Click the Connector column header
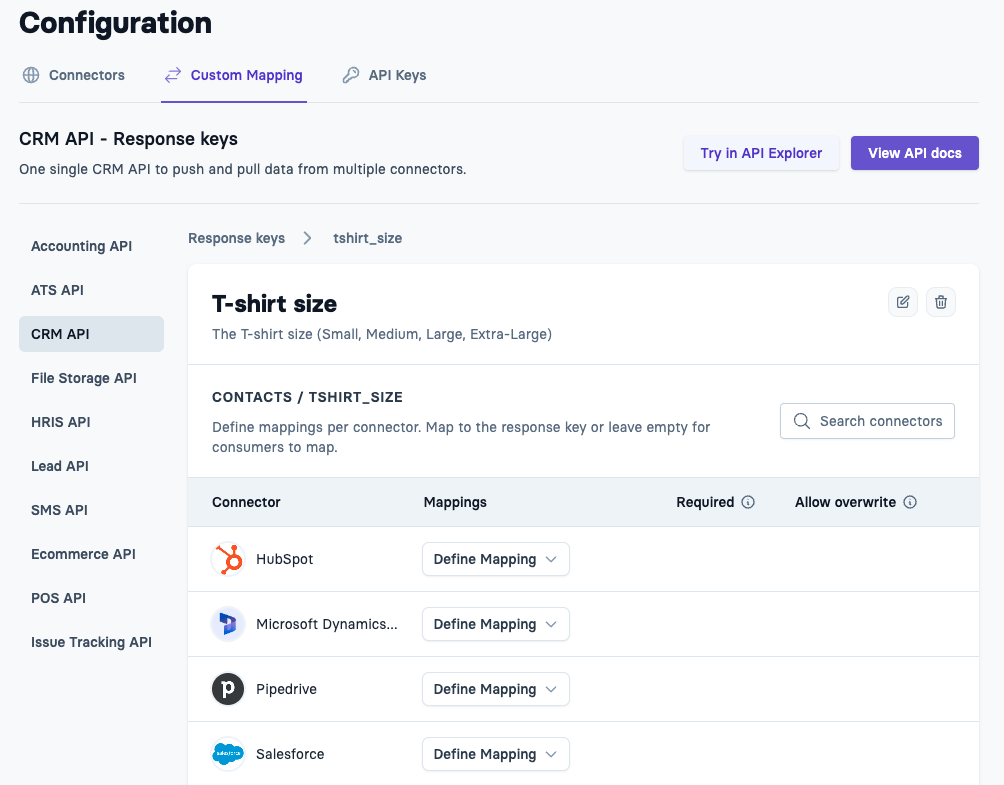 (x=246, y=502)
